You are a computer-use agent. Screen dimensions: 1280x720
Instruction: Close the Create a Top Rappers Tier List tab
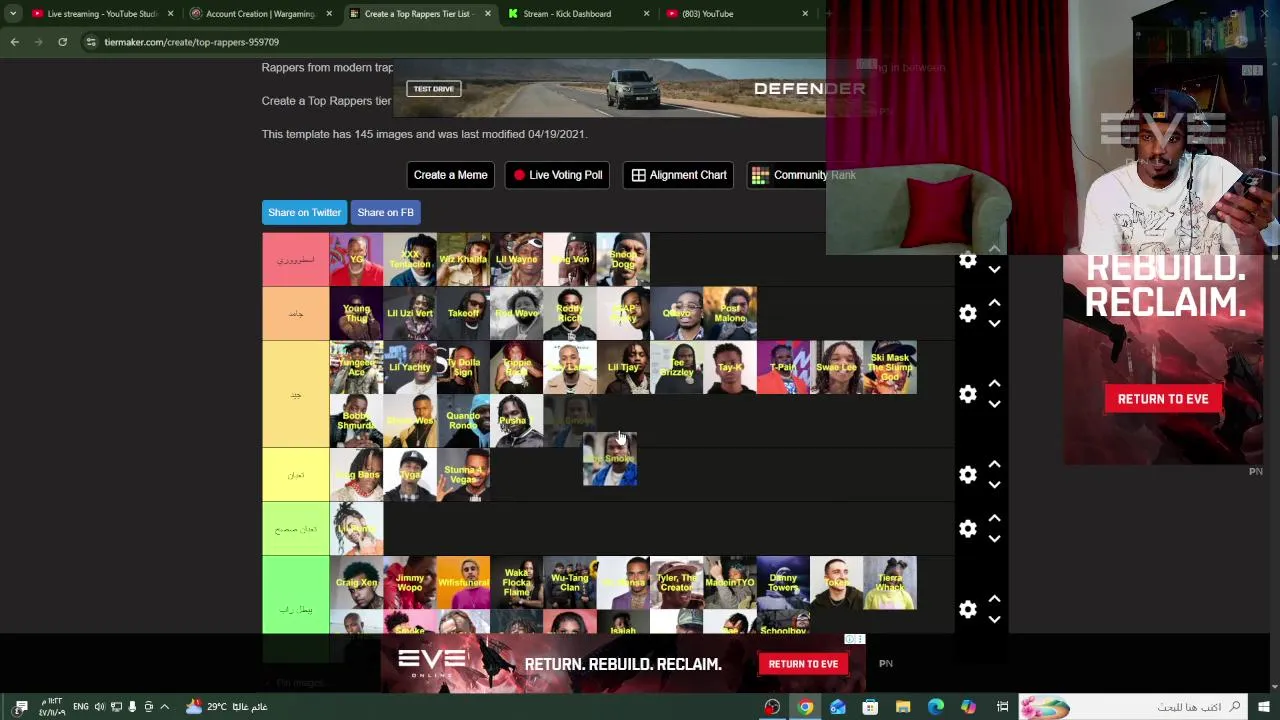[x=488, y=14]
